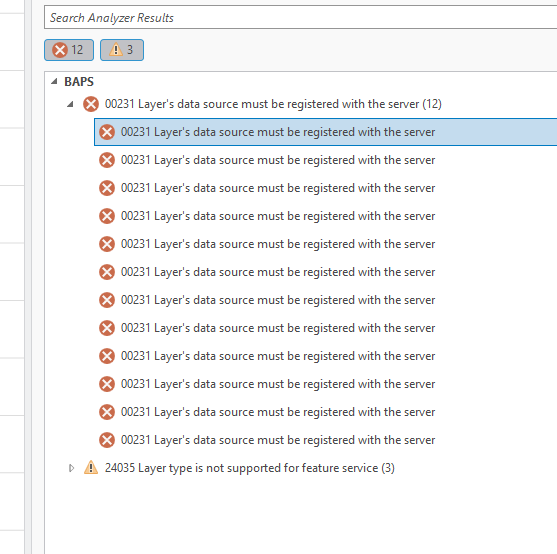Select the highlighted first 00231 error entry
This screenshot has width=557, height=554.
pyautogui.click(x=325, y=132)
